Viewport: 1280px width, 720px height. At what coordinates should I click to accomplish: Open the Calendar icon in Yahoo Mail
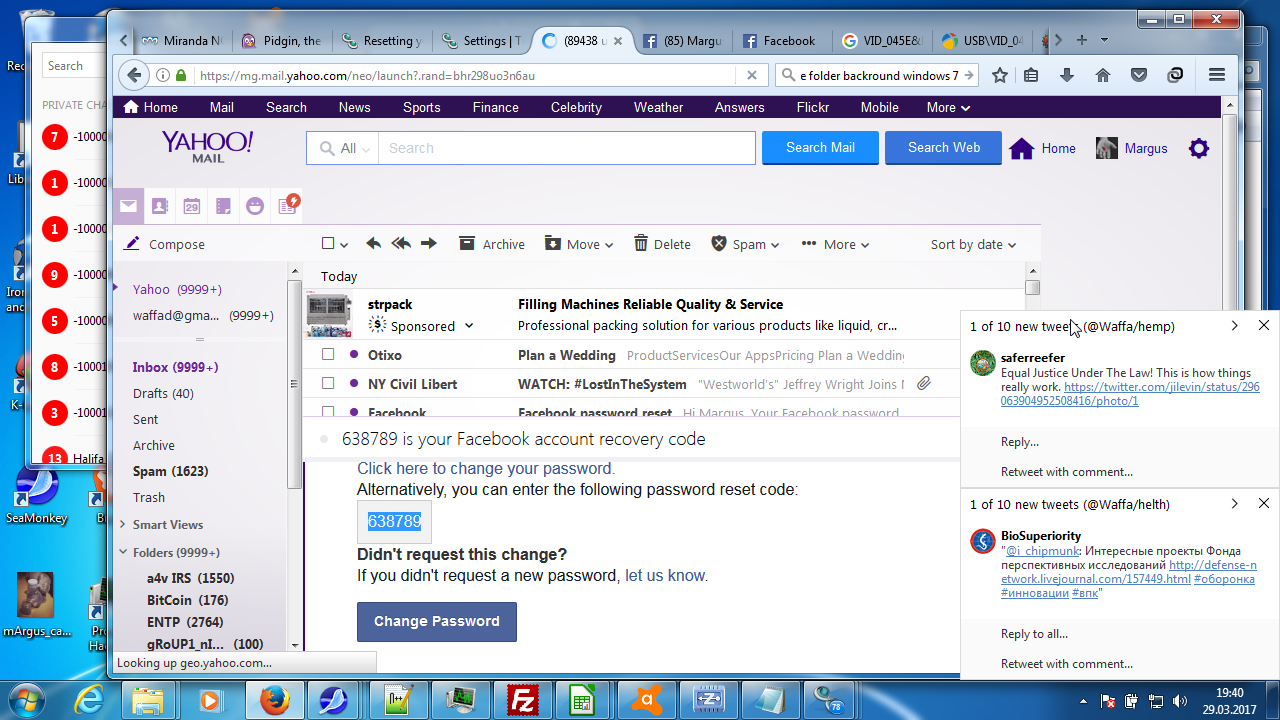pyautogui.click(x=191, y=206)
